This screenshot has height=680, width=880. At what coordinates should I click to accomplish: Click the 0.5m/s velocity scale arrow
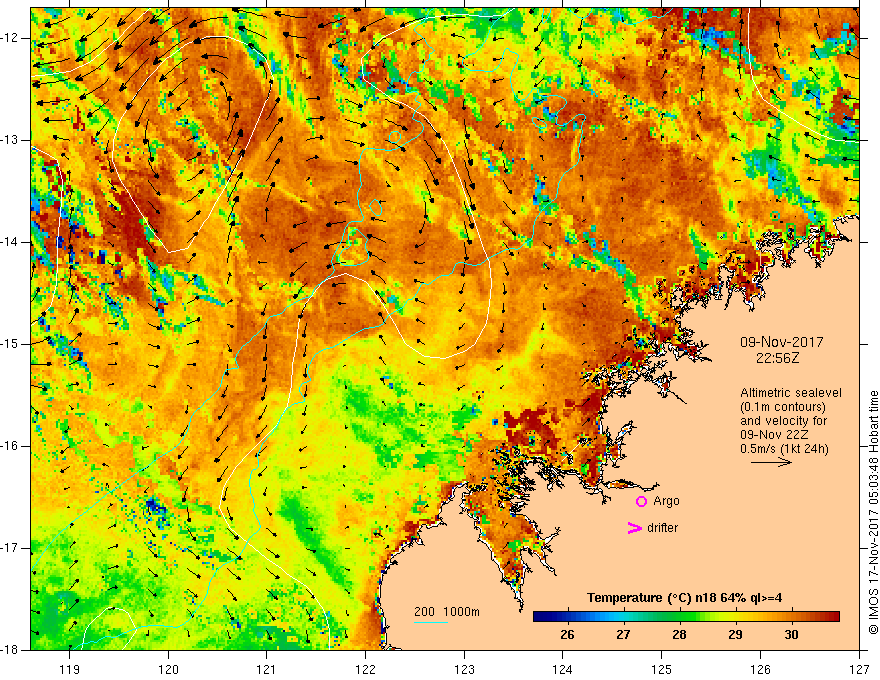click(772, 462)
